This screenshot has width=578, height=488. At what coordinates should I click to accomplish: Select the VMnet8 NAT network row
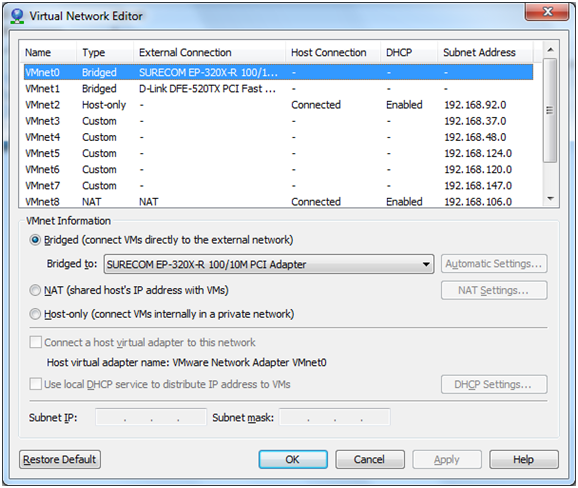pos(278,202)
